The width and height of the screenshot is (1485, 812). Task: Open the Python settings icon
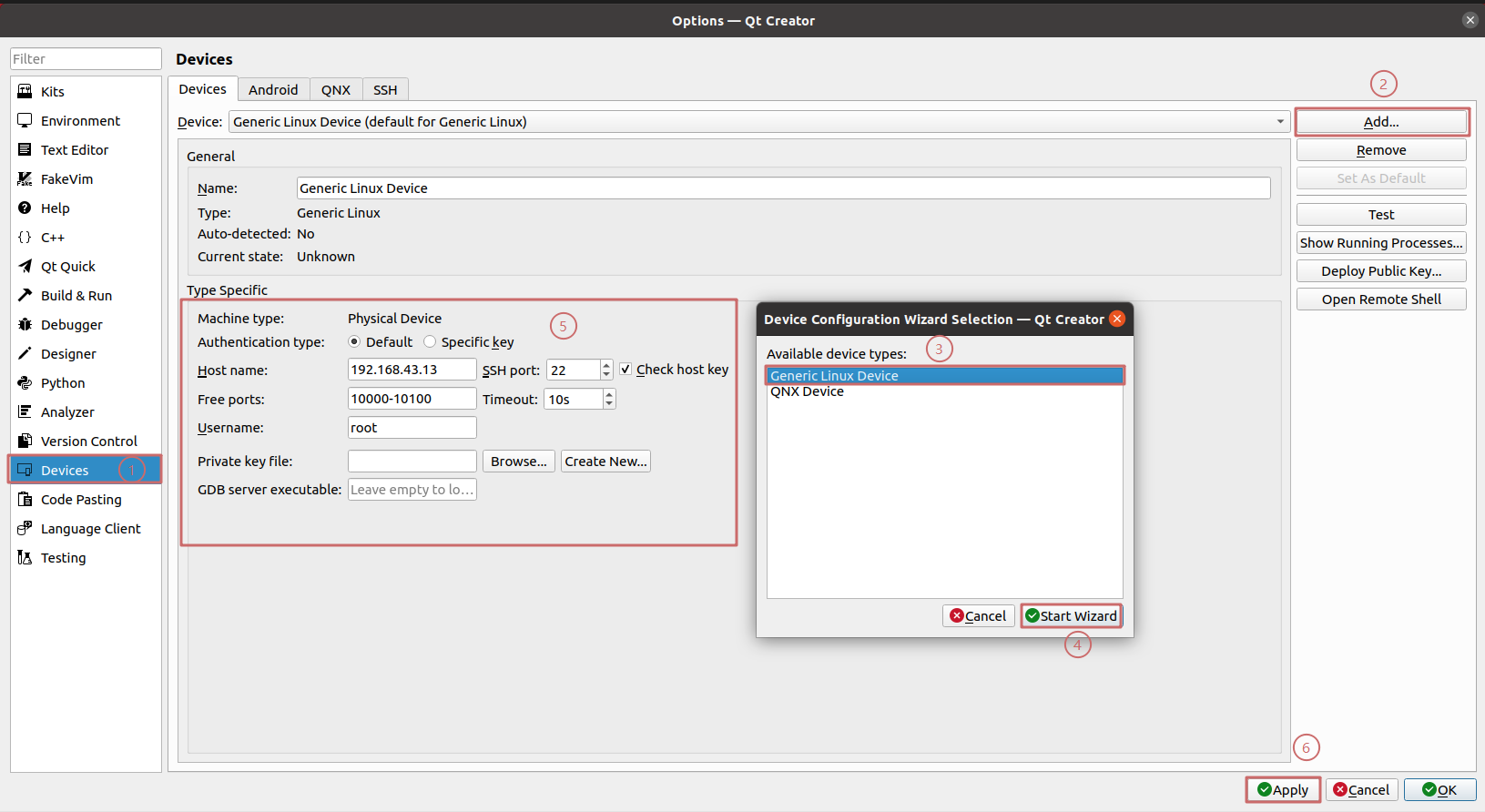click(25, 382)
